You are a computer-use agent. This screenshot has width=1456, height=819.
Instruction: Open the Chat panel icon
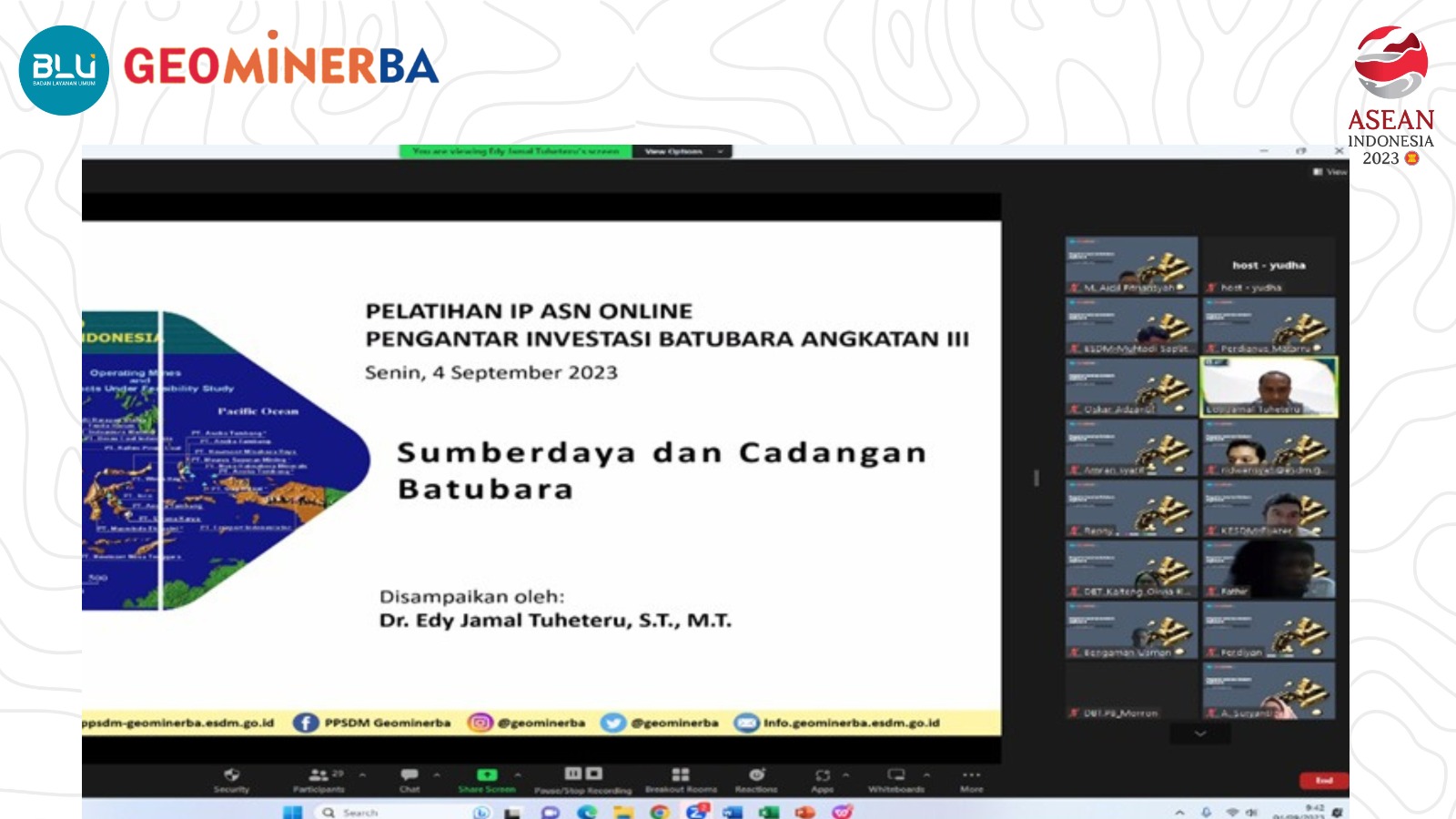[409, 773]
